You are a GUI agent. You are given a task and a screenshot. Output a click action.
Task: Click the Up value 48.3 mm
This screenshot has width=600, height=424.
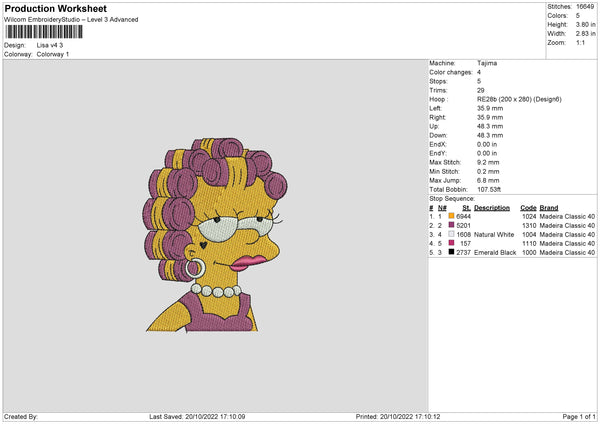[490, 126]
